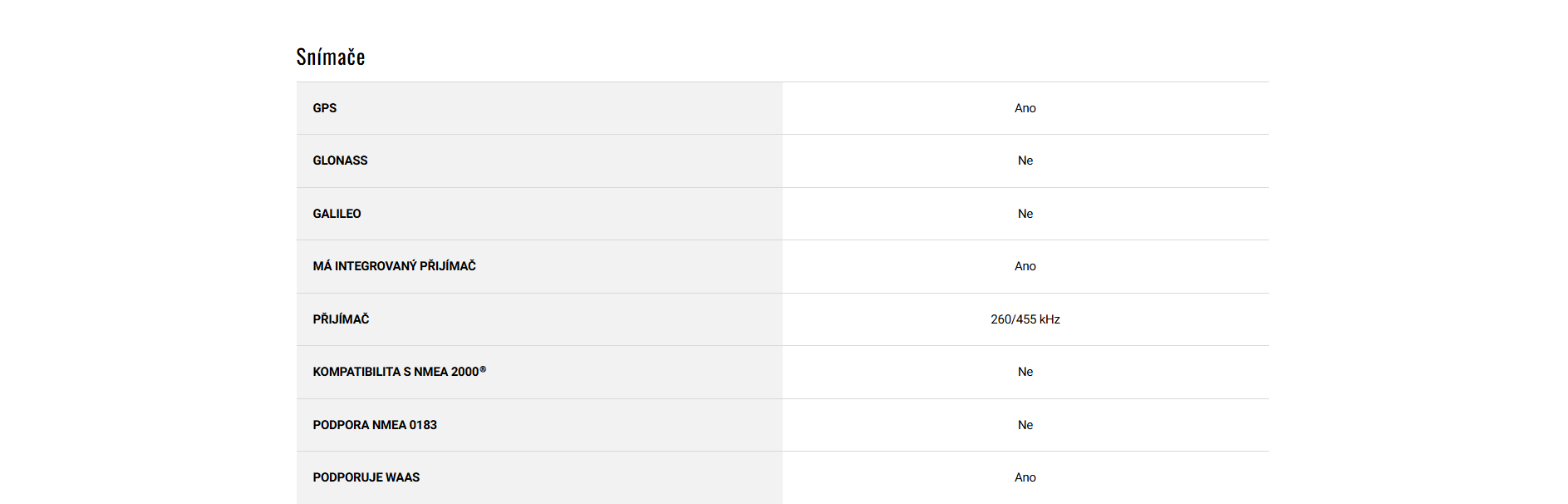The height and width of the screenshot is (504, 1568).
Task: Click the standalone PŘIJÍMAČ row label
Action: click(341, 319)
